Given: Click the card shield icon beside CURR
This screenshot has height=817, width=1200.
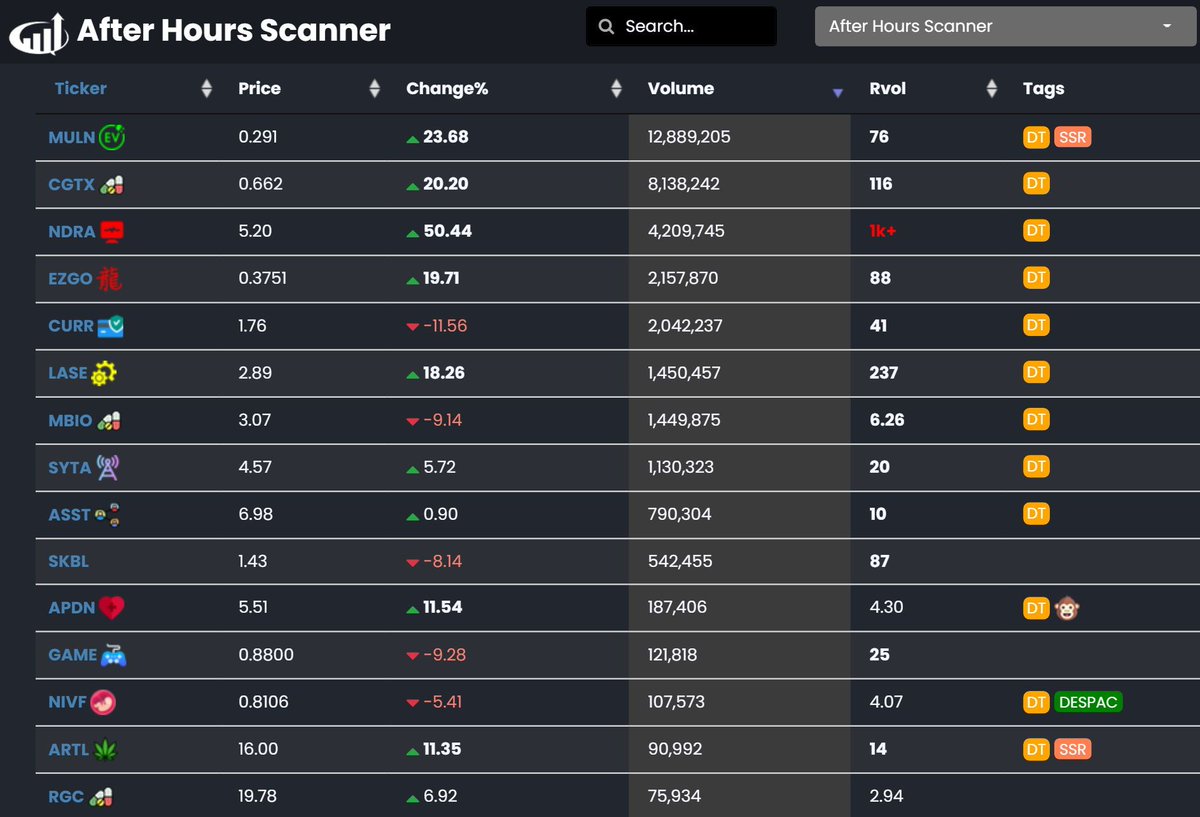Looking at the screenshot, I should (x=110, y=326).
